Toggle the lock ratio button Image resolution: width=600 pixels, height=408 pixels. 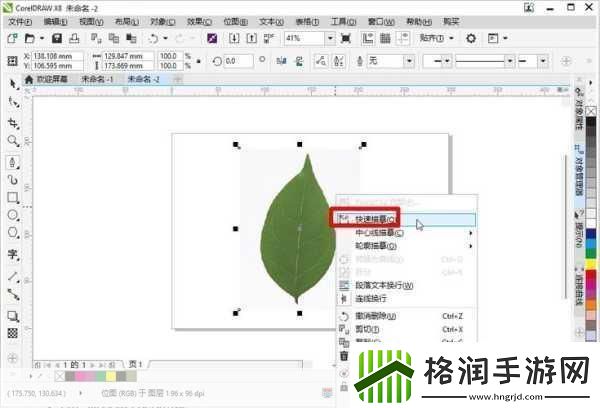(199, 61)
